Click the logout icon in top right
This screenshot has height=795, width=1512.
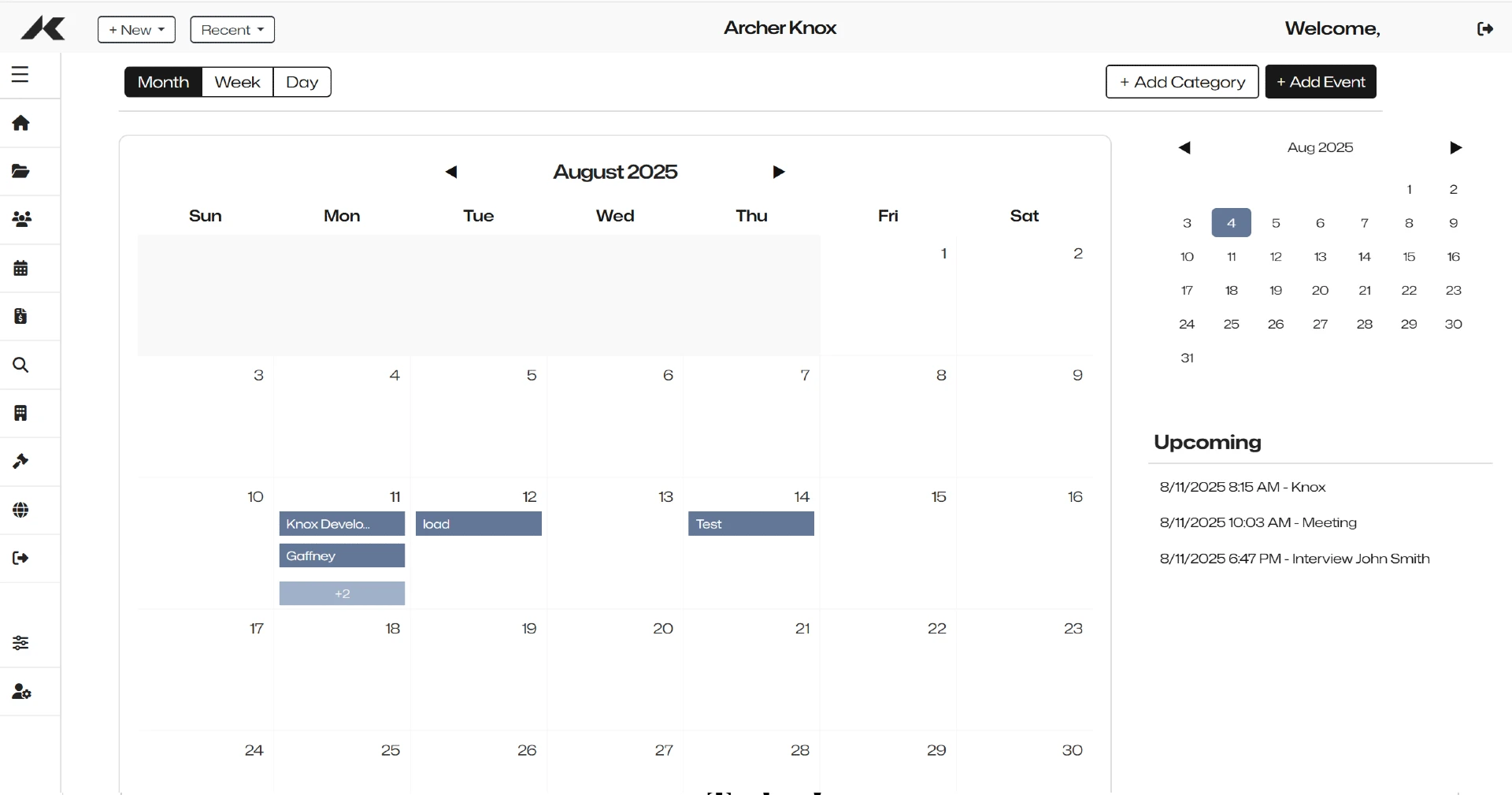coord(1485,29)
